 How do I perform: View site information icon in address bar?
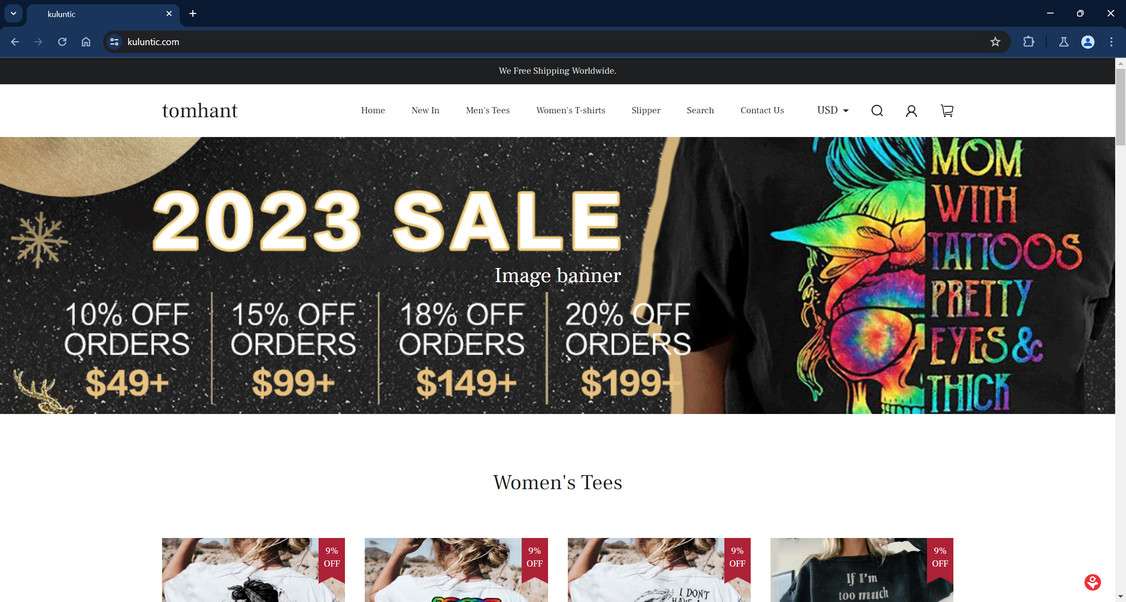click(114, 42)
